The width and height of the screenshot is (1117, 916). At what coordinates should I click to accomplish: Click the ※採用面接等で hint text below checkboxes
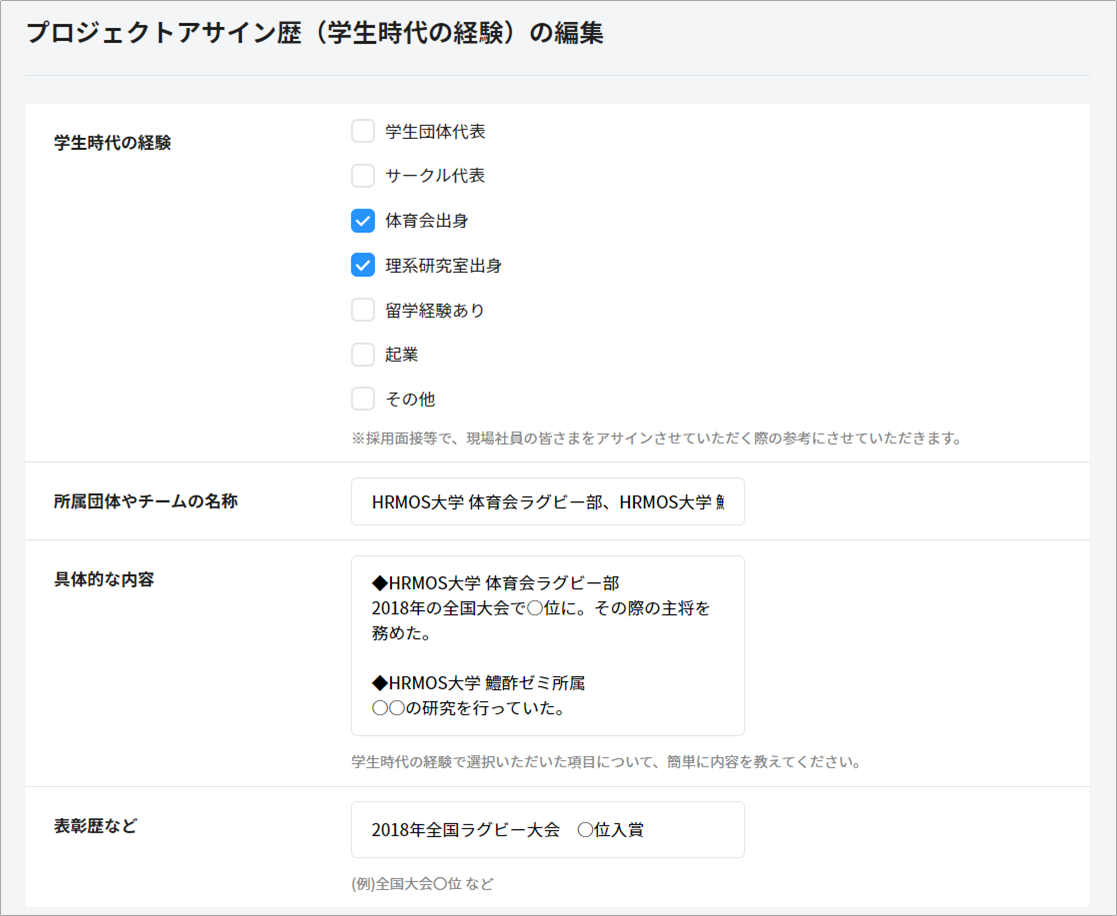pyautogui.click(x=656, y=438)
